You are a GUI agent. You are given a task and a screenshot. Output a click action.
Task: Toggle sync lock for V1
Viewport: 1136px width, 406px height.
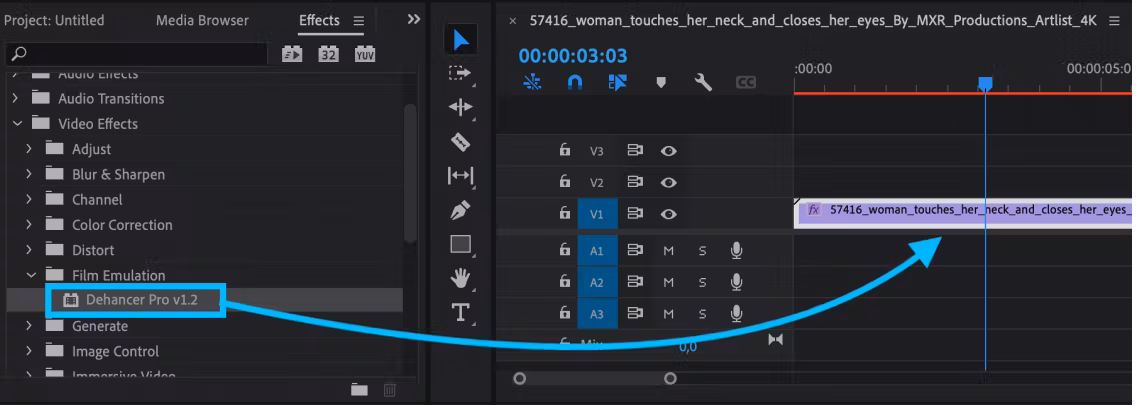pyautogui.click(x=635, y=213)
